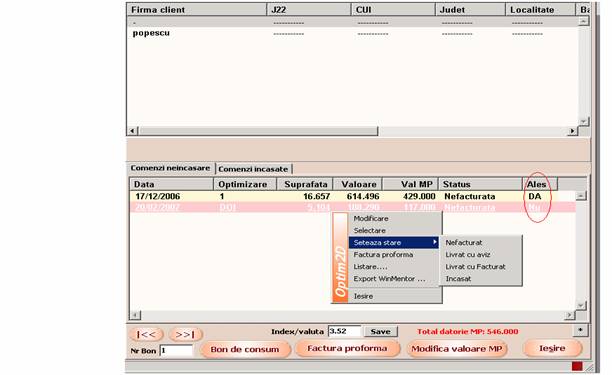612x375 pixels.
Task: Click the Val MP column header
Action: point(410,184)
